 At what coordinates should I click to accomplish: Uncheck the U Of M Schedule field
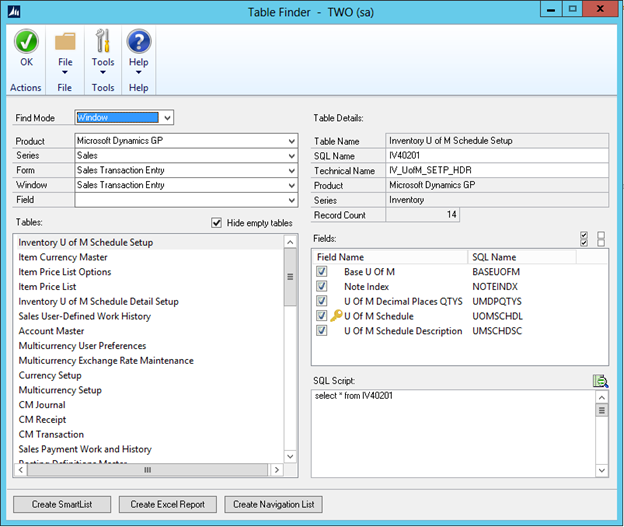(x=322, y=316)
